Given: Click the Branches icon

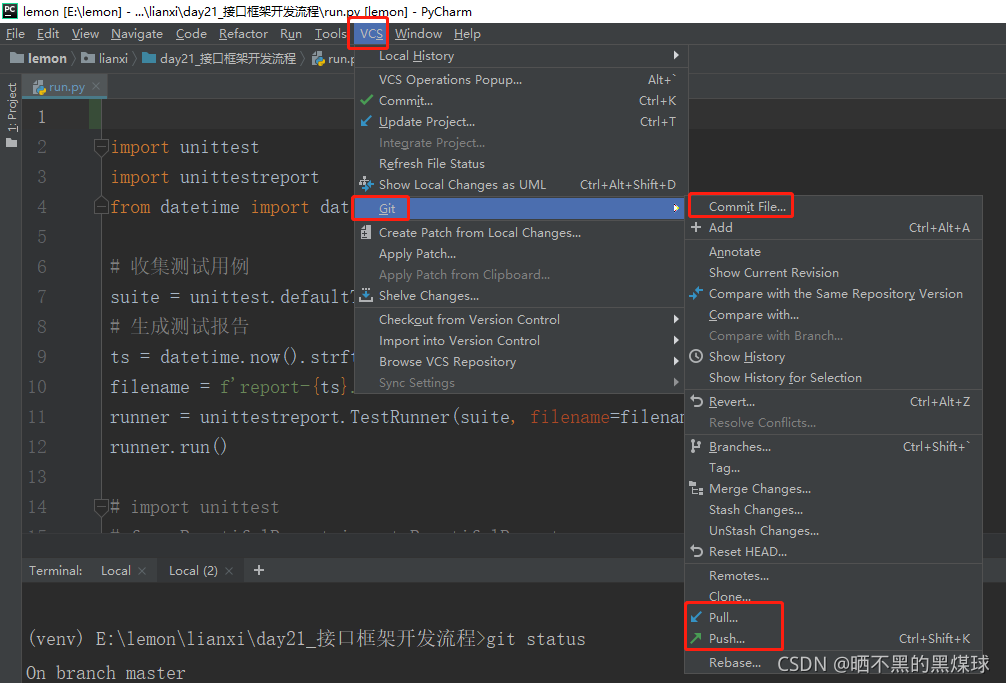Looking at the screenshot, I should coord(696,446).
